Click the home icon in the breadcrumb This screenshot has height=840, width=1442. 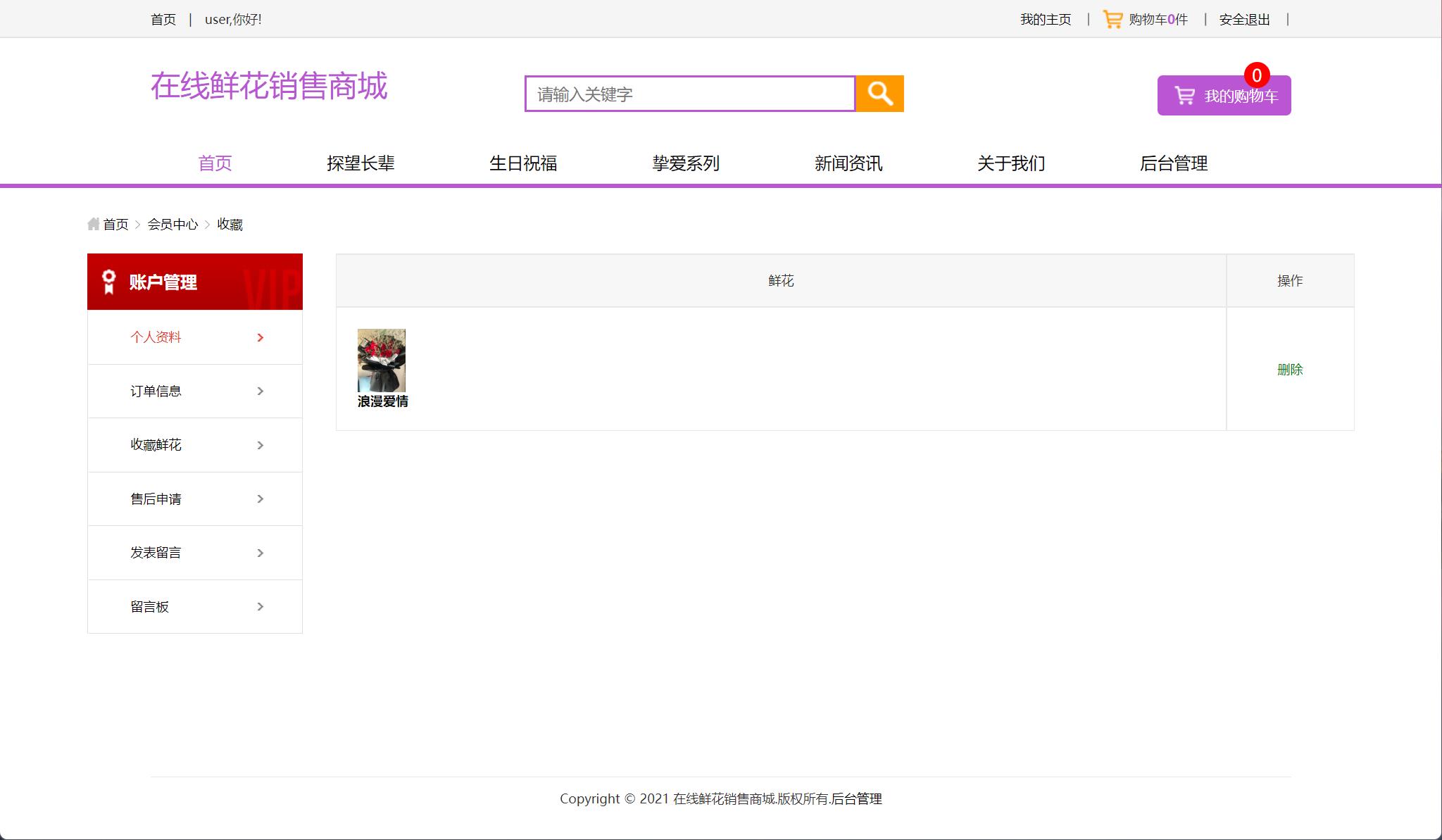coord(93,224)
